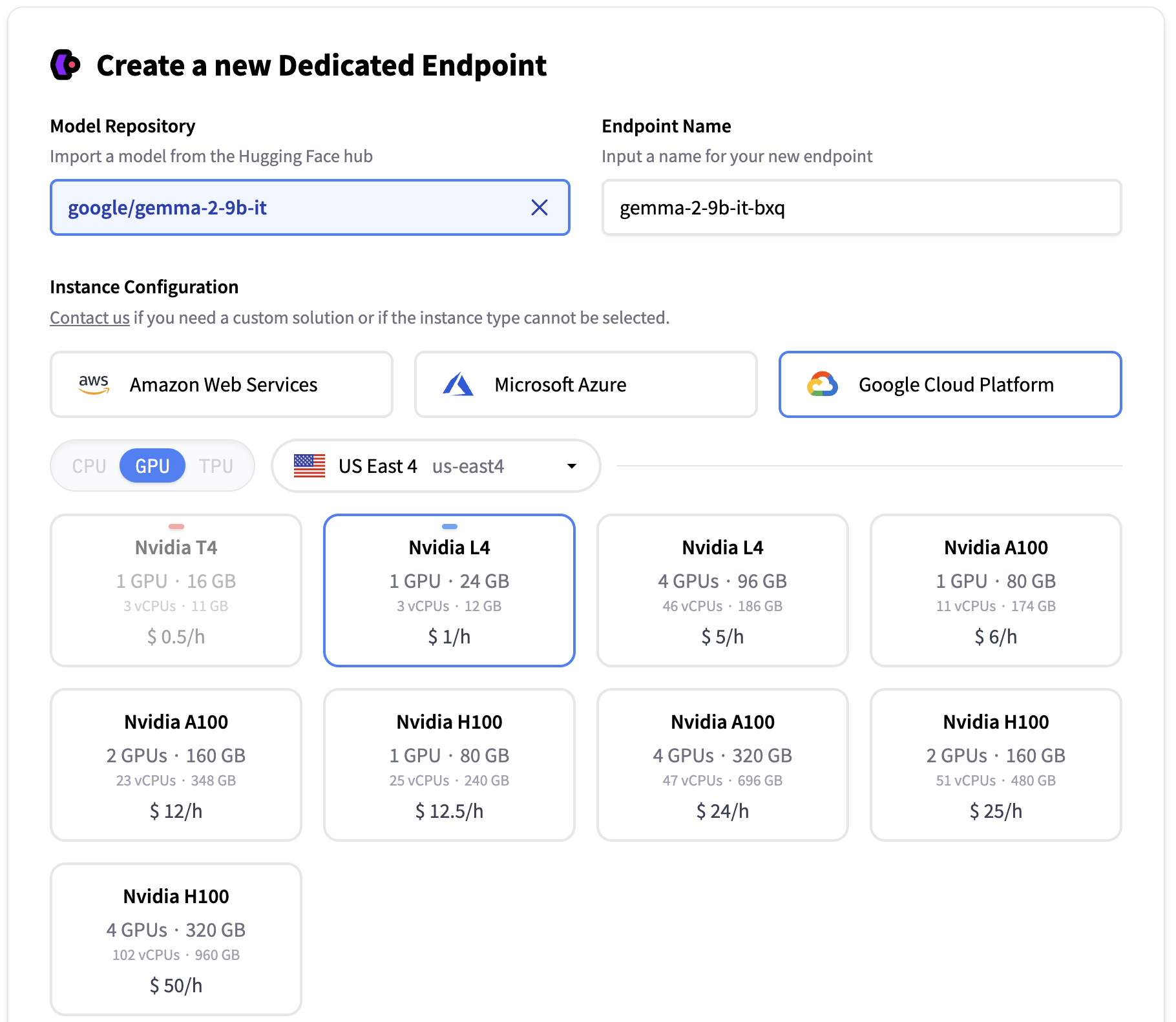Image resolution: width=1176 pixels, height=1022 pixels.
Task: Edit the Endpoint Name field
Action: pos(861,207)
